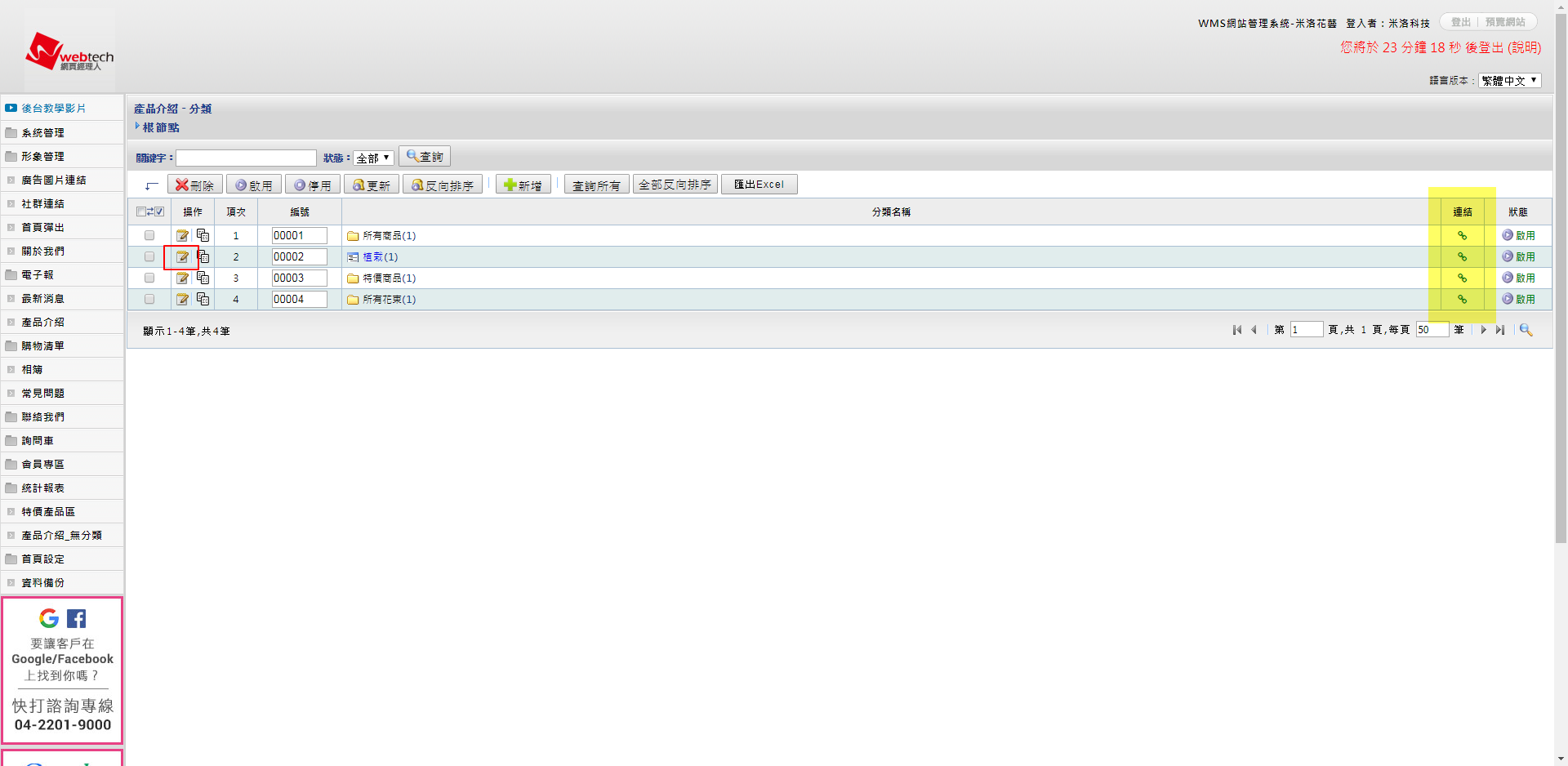
Task: Go to the last page arrow
Action: click(x=1500, y=330)
